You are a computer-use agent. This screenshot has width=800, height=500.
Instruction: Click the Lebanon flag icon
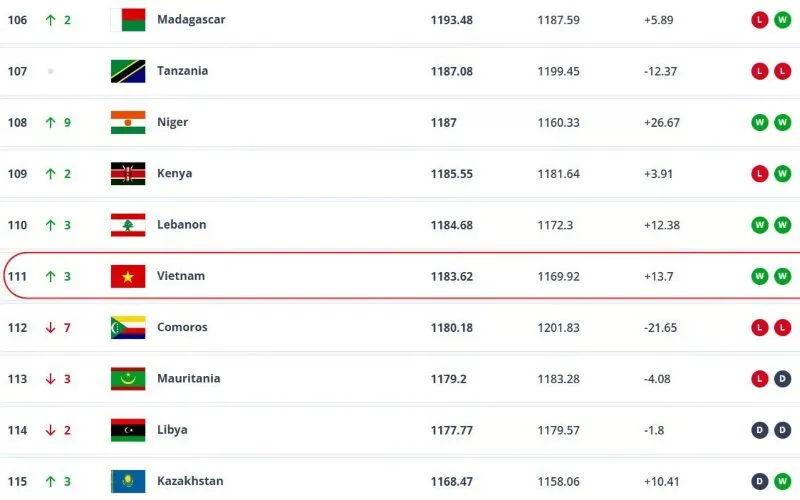tap(128, 225)
